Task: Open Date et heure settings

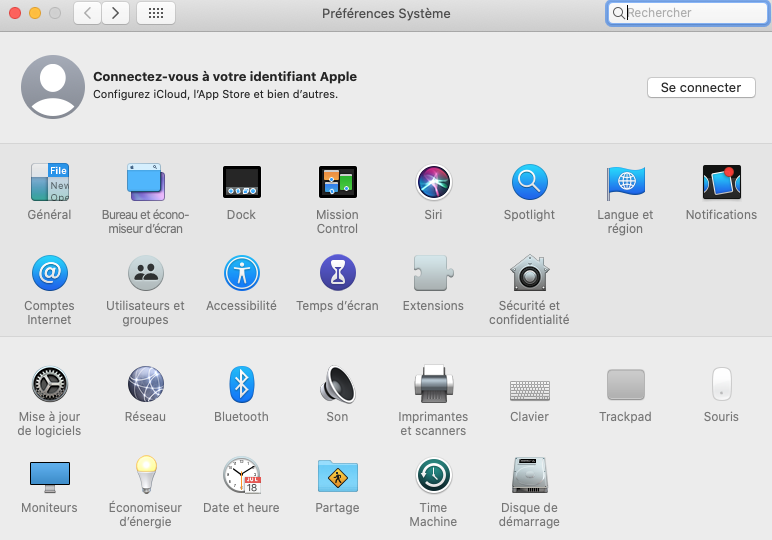Action: (x=242, y=475)
